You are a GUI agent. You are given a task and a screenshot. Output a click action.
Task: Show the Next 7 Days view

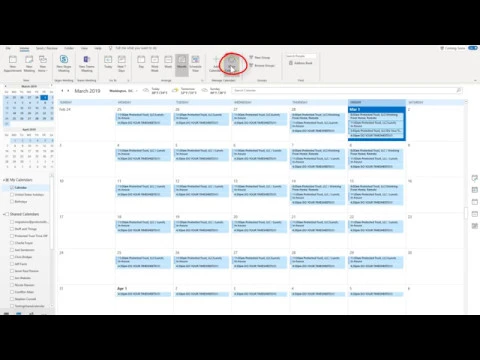coord(122,63)
